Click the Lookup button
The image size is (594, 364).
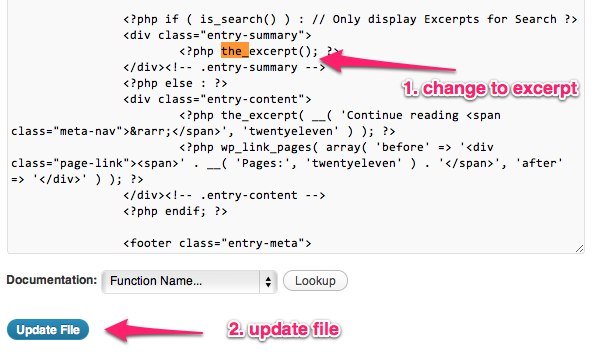coord(315,281)
